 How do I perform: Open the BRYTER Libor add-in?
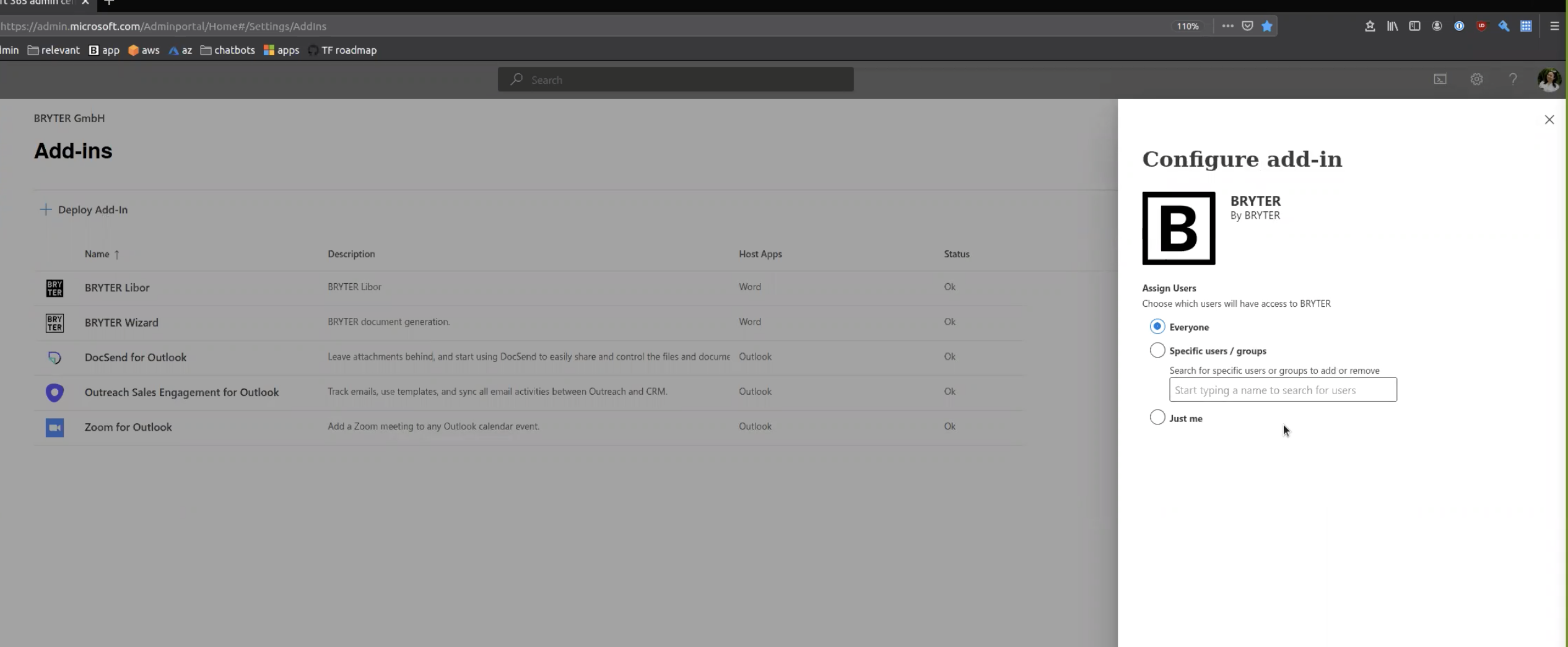click(117, 288)
